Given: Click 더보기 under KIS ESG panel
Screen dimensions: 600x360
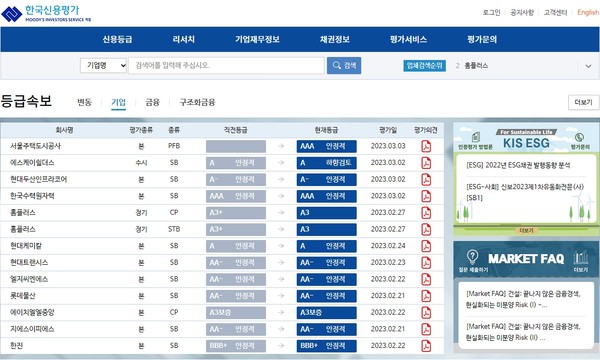Looking at the screenshot, I should click(526, 230).
